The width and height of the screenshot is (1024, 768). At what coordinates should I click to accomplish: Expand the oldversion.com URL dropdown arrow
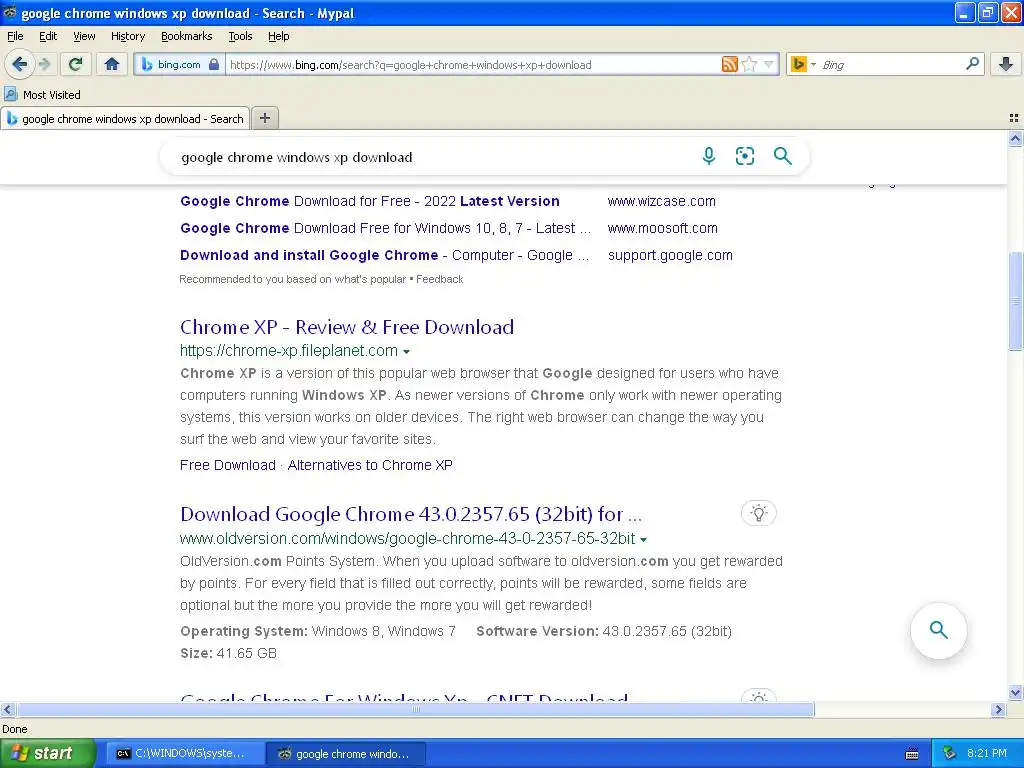[x=643, y=539]
